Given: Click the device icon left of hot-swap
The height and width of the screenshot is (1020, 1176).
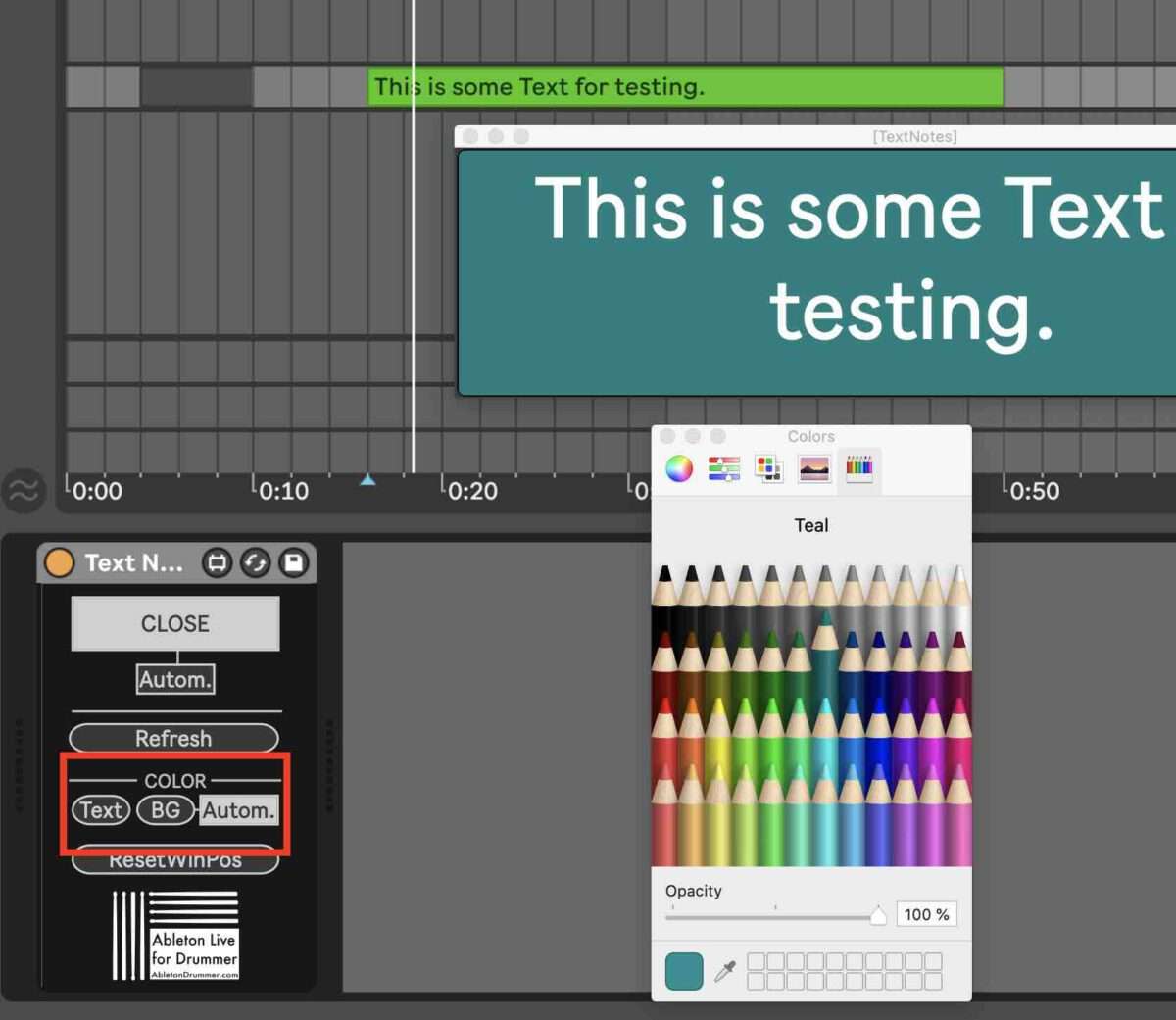Looking at the screenshot, I should (x=217, y=562).
